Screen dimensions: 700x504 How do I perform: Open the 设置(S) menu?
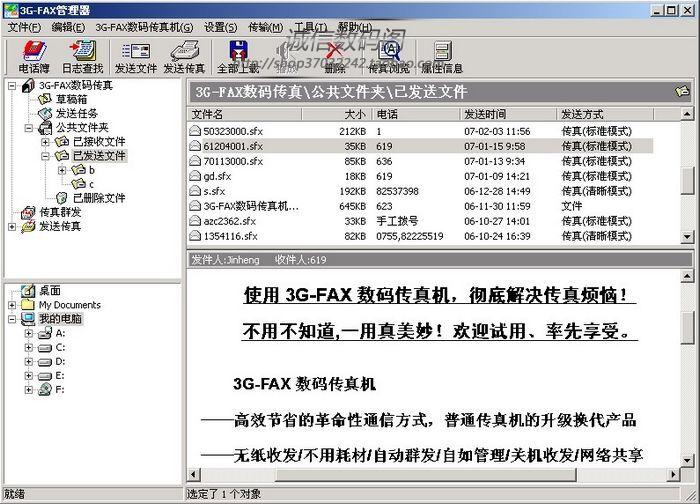221,28
